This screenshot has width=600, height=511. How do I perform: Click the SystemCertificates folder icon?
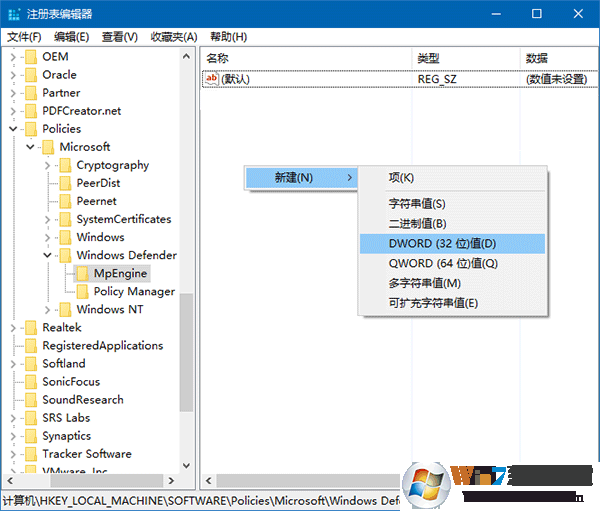(65, 219)
